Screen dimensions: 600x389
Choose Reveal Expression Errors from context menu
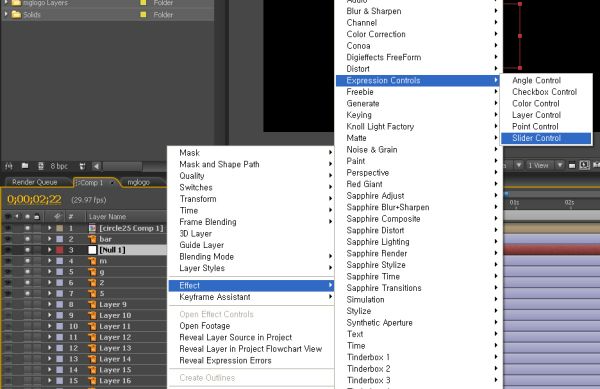click(225, 360)
